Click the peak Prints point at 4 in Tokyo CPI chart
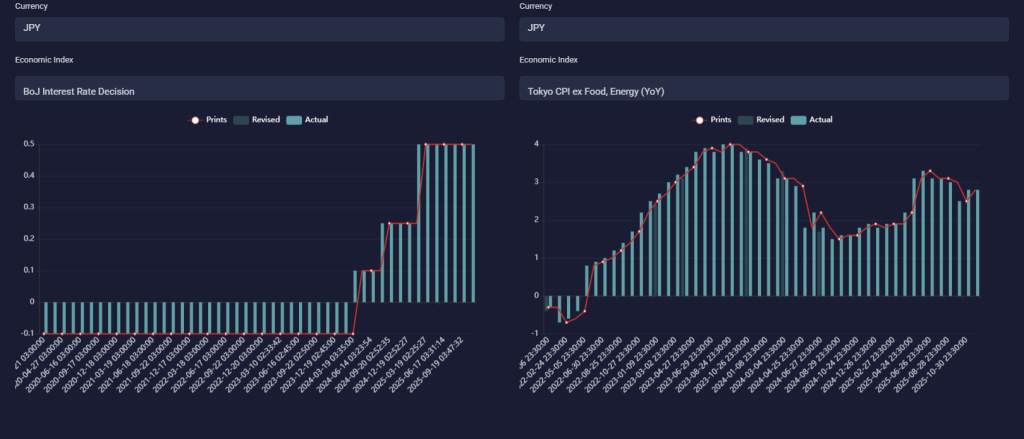 [x=731, y=145]
